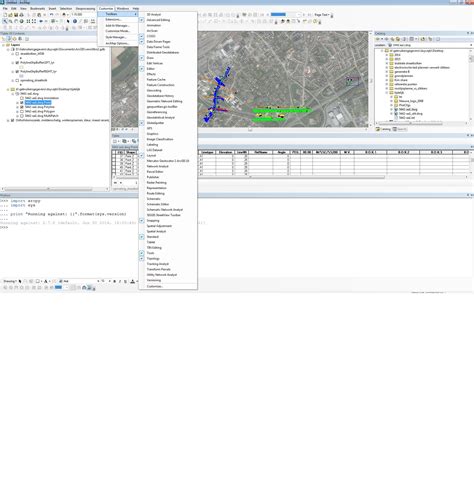Viewport: 474px width, 485px height.
Task: Click the Fixed Zoom In icon
Action: pos(28,21)
